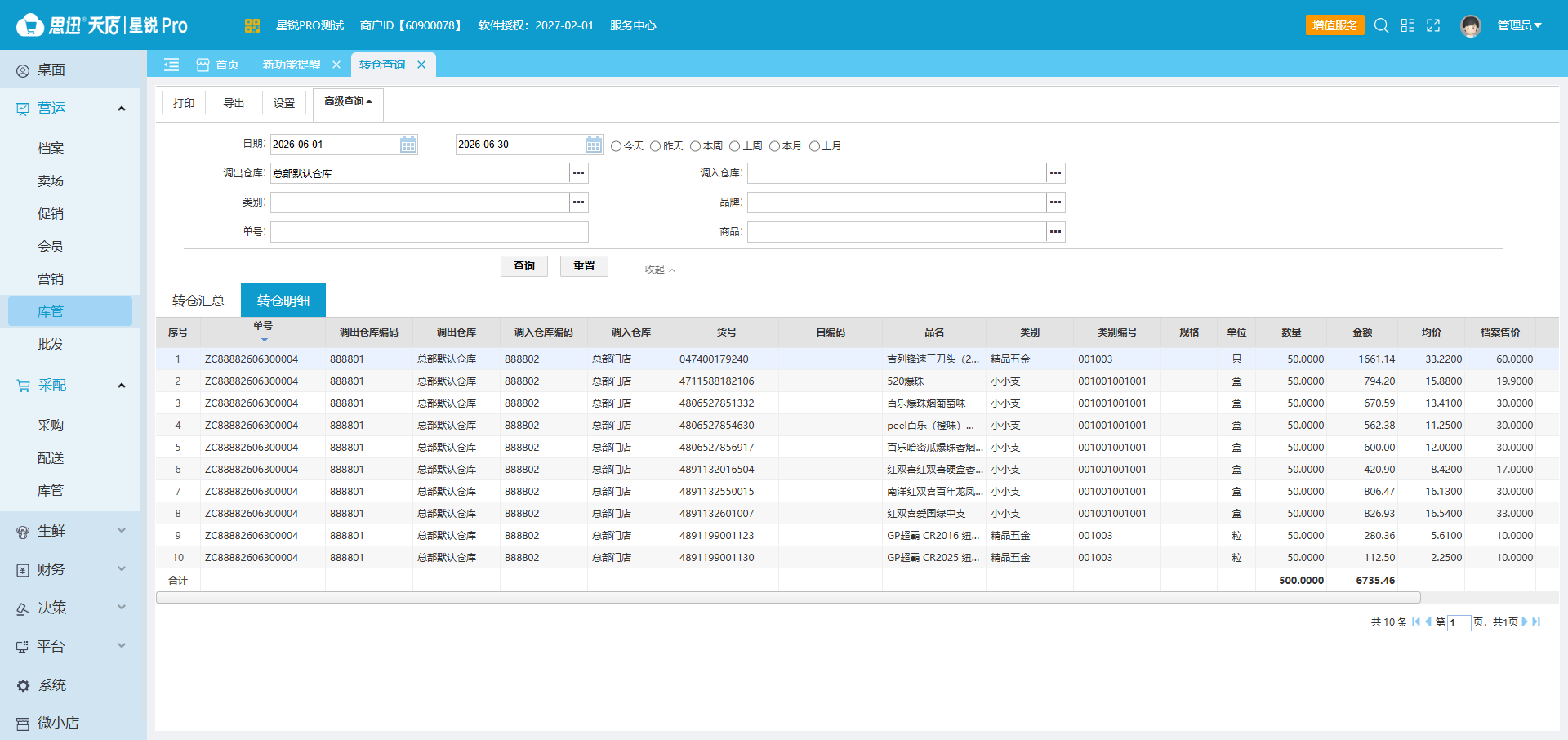Screen dimensions: 1568x740
Task: Expand the 生鲜 sidebar section
Action: tap(70, 531)
